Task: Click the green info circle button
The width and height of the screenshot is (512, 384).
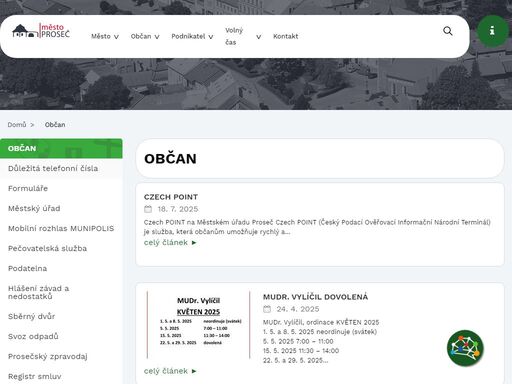Action: coord(492,31)
